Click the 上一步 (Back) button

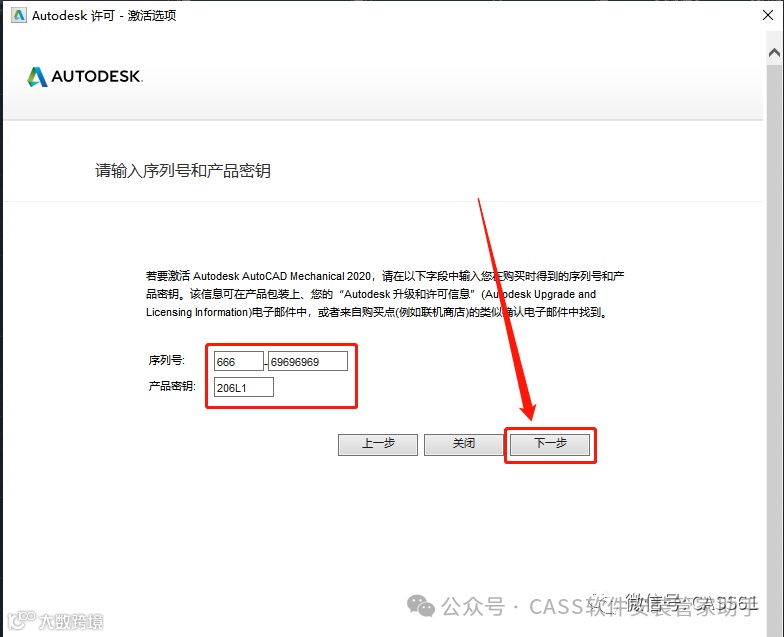378,444
